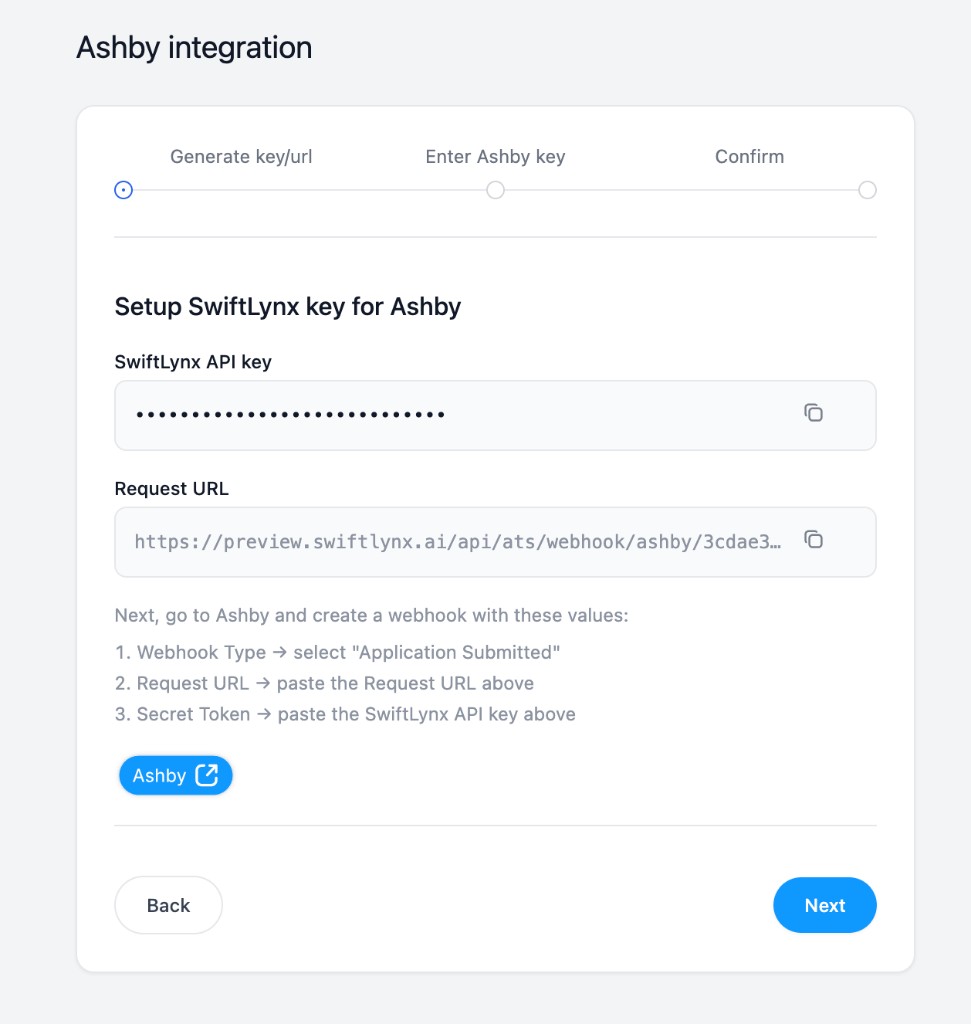
Task: Open Ashby using the blue Ashby button
Action: (175, 775)
